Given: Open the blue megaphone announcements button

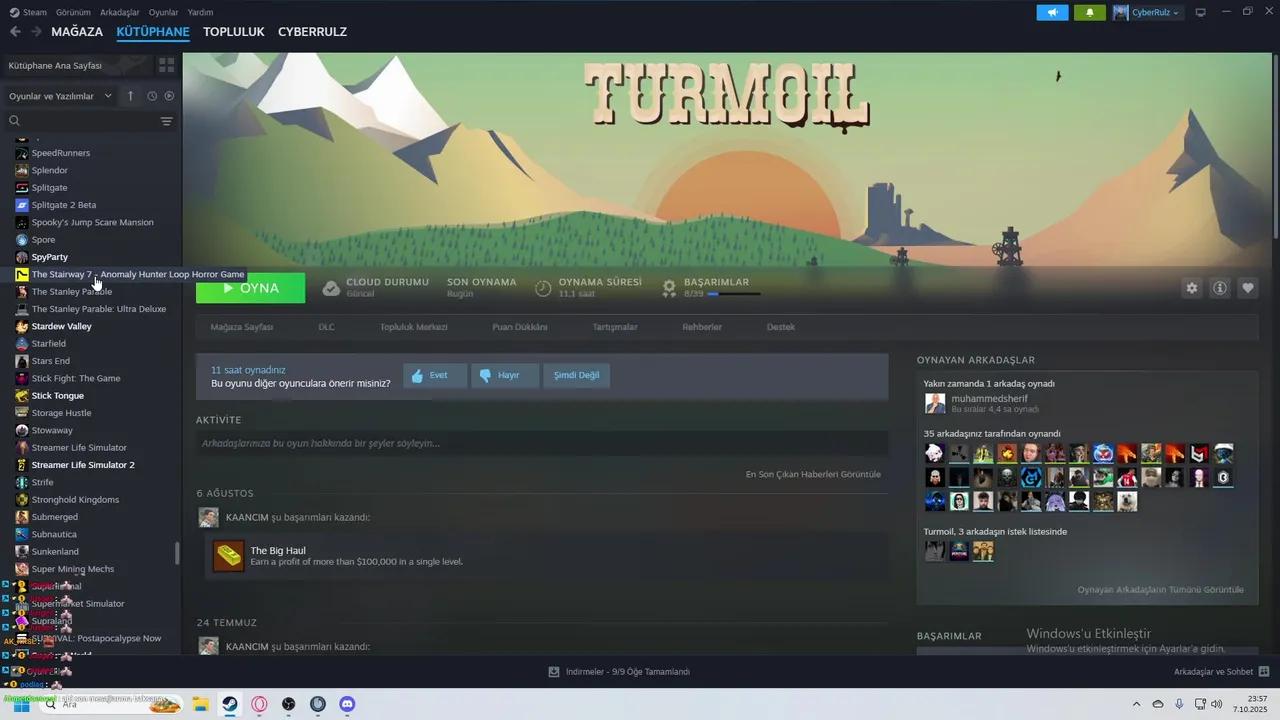Looking at the screenshot, I should [1052, 12].
